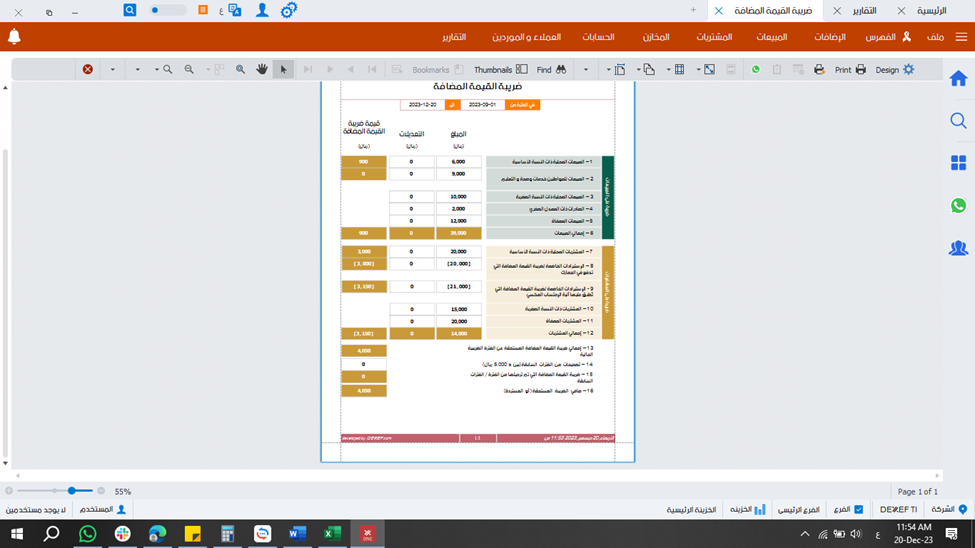This screenshot has width=975, height=548.
Task: Select the hand pan tool
Action: click(x=262, y=70)
